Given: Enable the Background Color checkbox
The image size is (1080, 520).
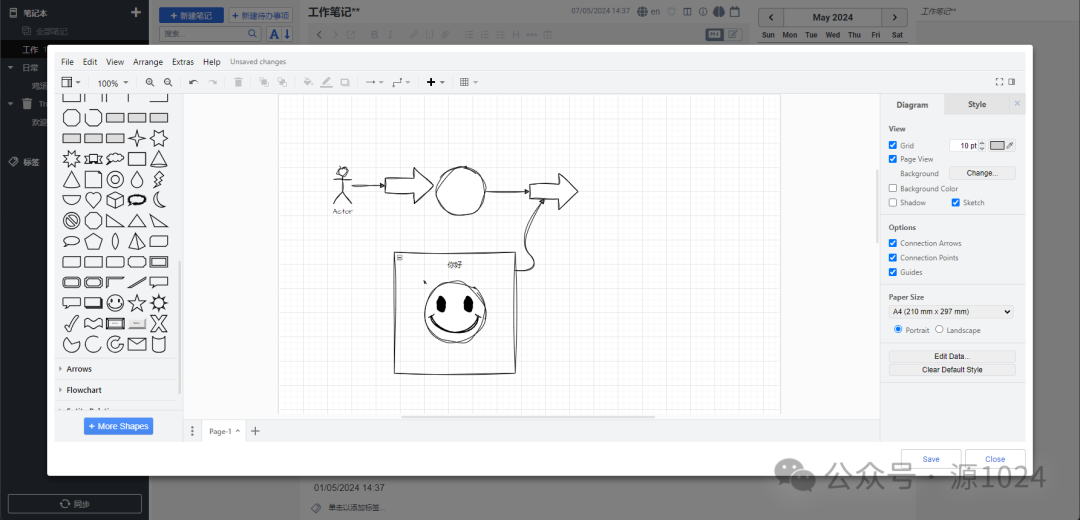Looking at the screenshot, I should pyautogui.click(x=893, y=188).
